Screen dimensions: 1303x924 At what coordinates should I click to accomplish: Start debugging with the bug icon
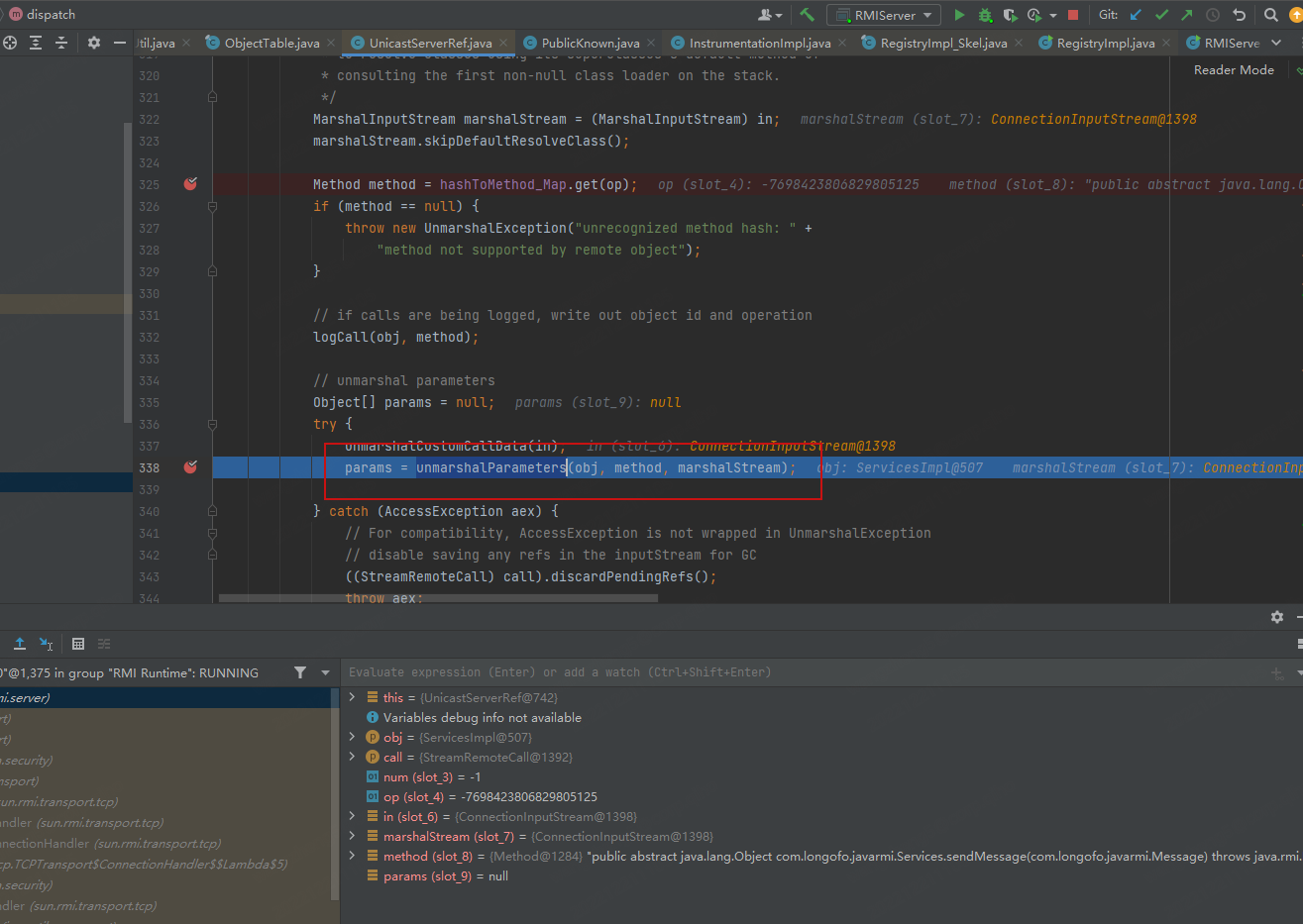(985, 15)
